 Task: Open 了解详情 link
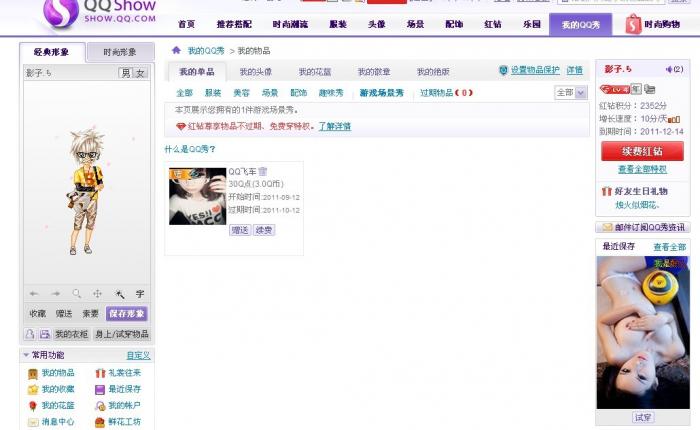click(334, 126)
